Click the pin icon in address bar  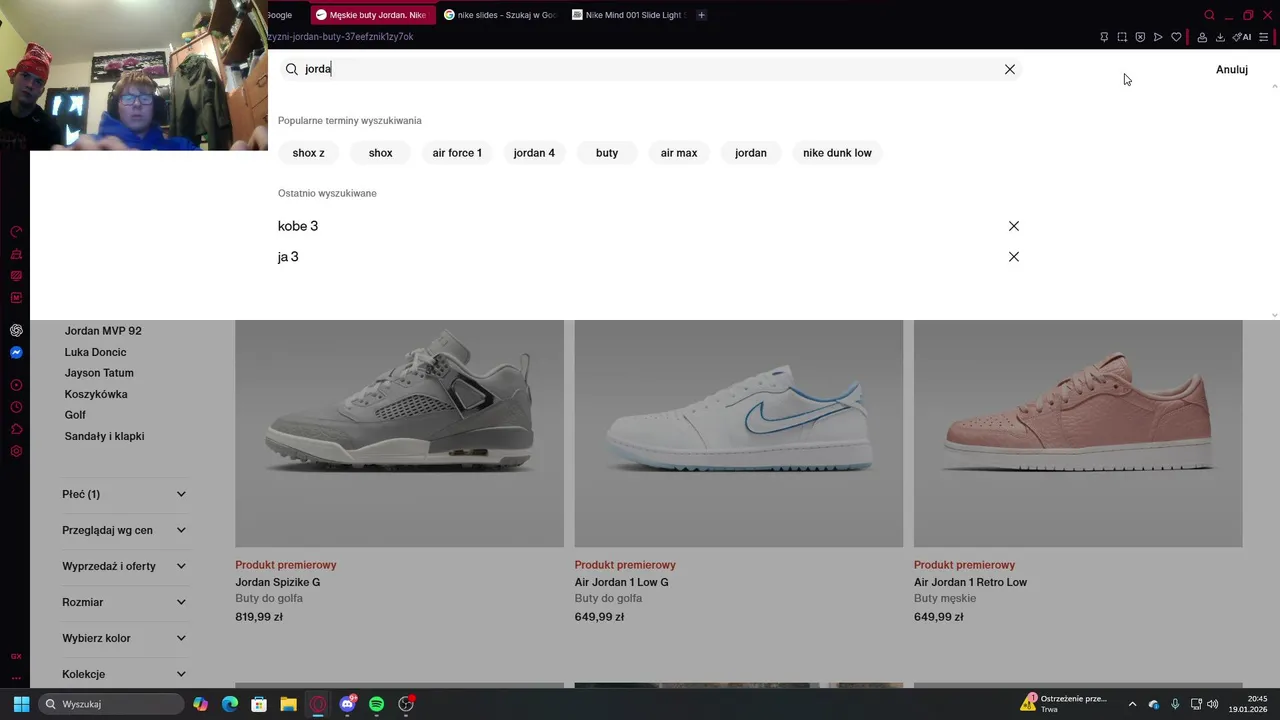pos(1104,37)
